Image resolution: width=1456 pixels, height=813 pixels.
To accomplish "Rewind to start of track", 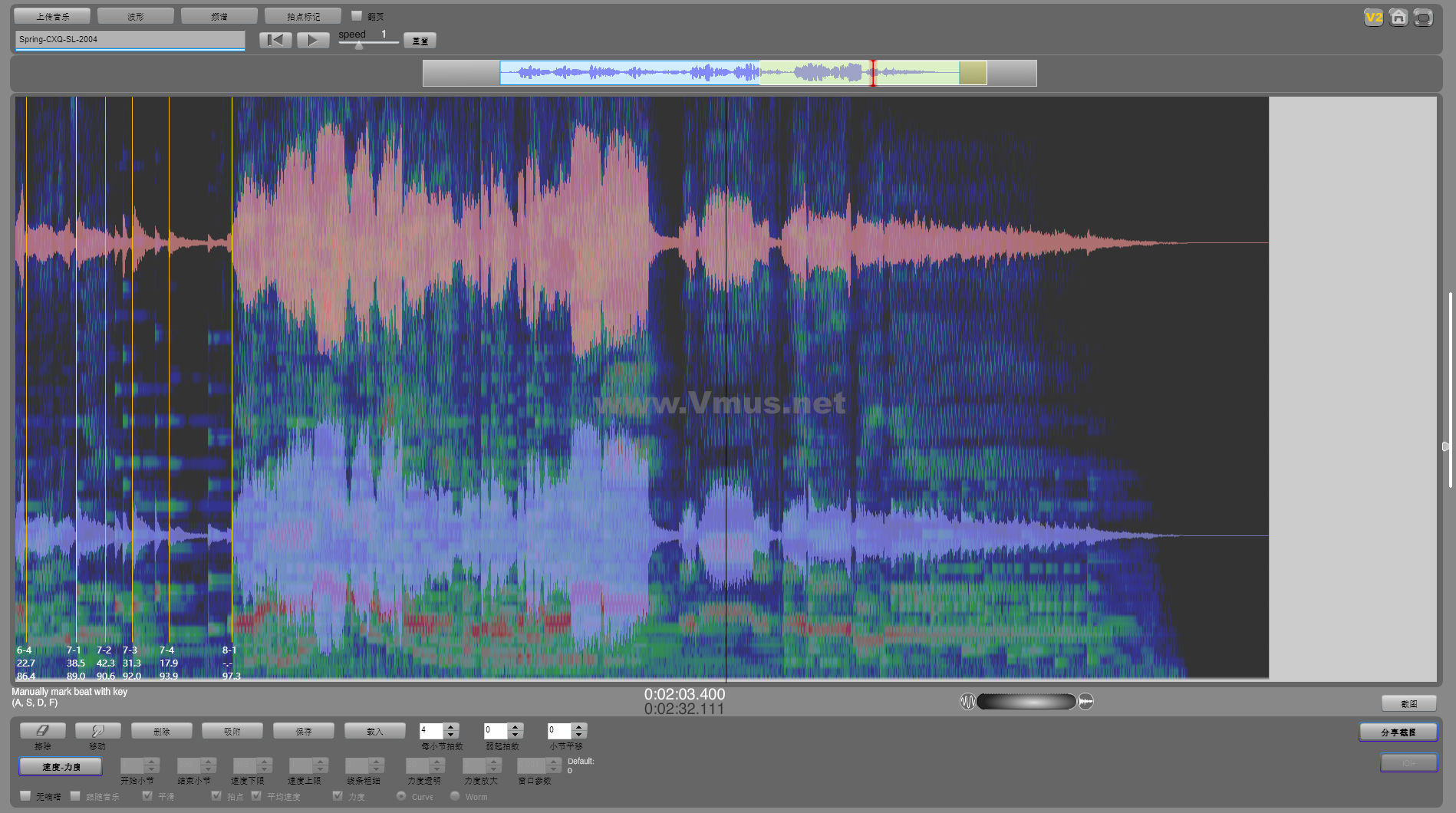I will click(275, 40).
